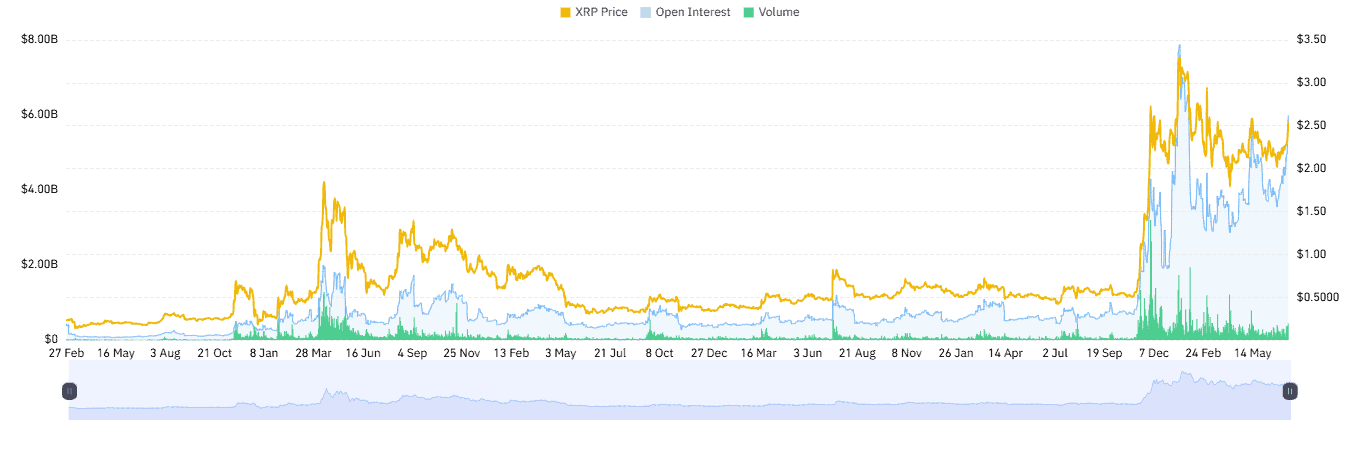Click the 24 Feb date label
The width and height of the screenshot is (1360, 450).
click(x=1203, y=353)
